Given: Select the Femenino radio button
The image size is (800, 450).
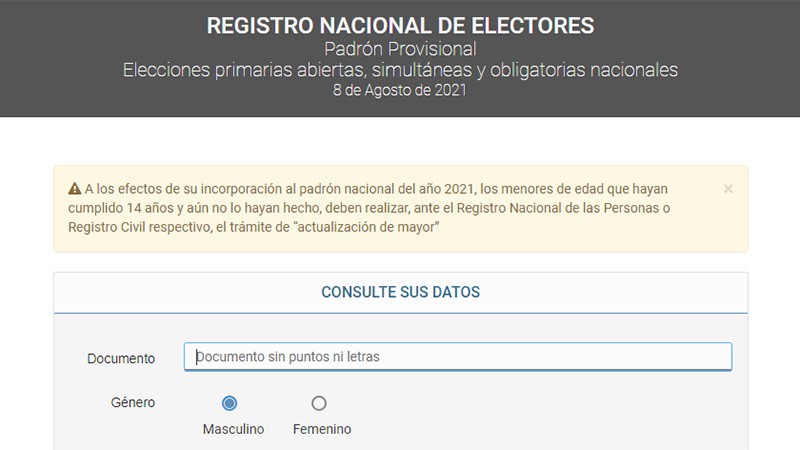Looking at the screenshot, I should [319, 404].
